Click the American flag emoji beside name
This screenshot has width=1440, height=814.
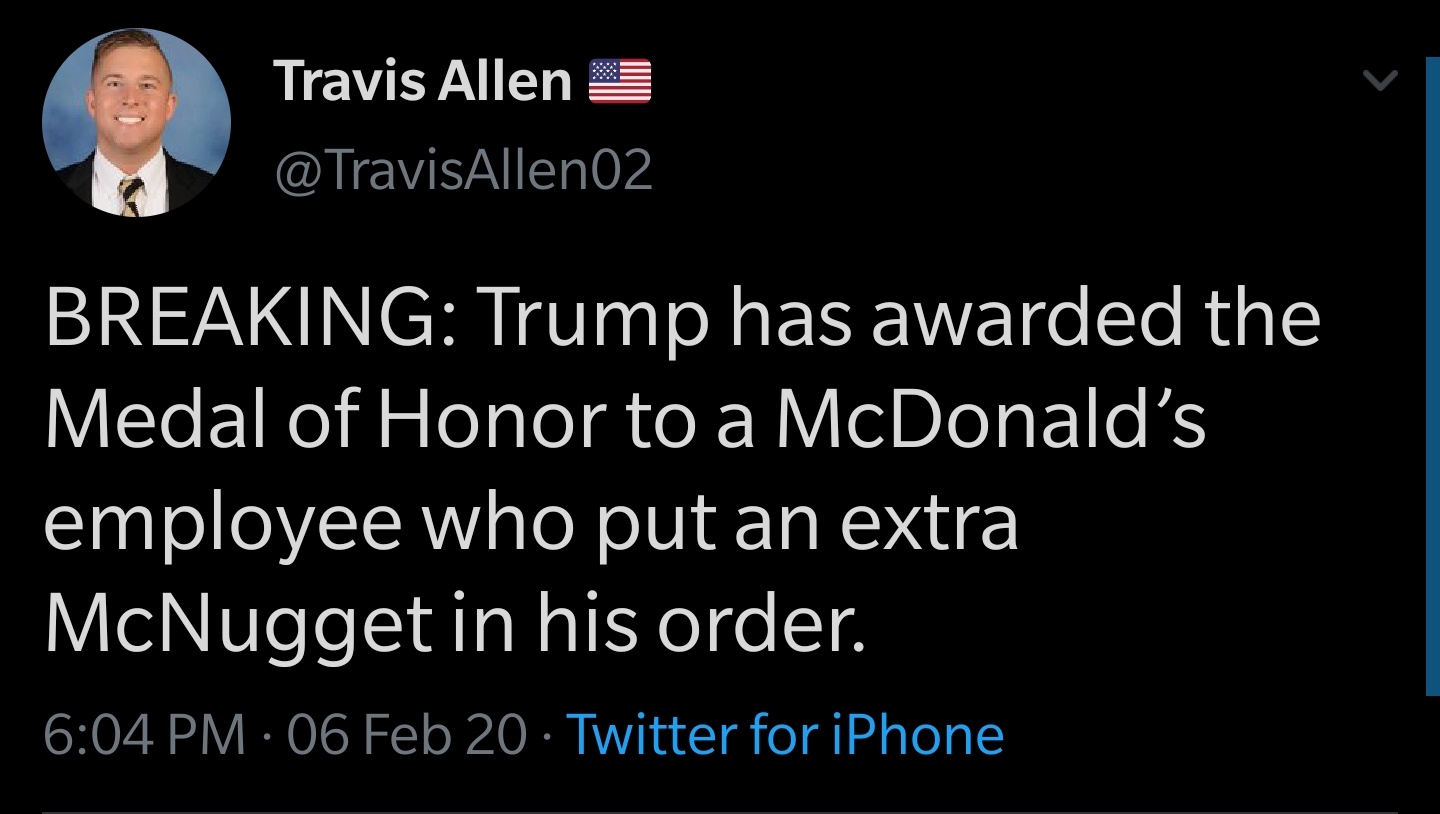tap(620, 82)
